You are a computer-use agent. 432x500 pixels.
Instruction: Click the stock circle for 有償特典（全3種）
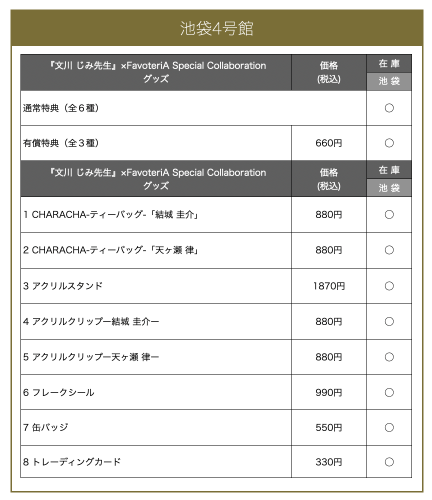point(389,143)
